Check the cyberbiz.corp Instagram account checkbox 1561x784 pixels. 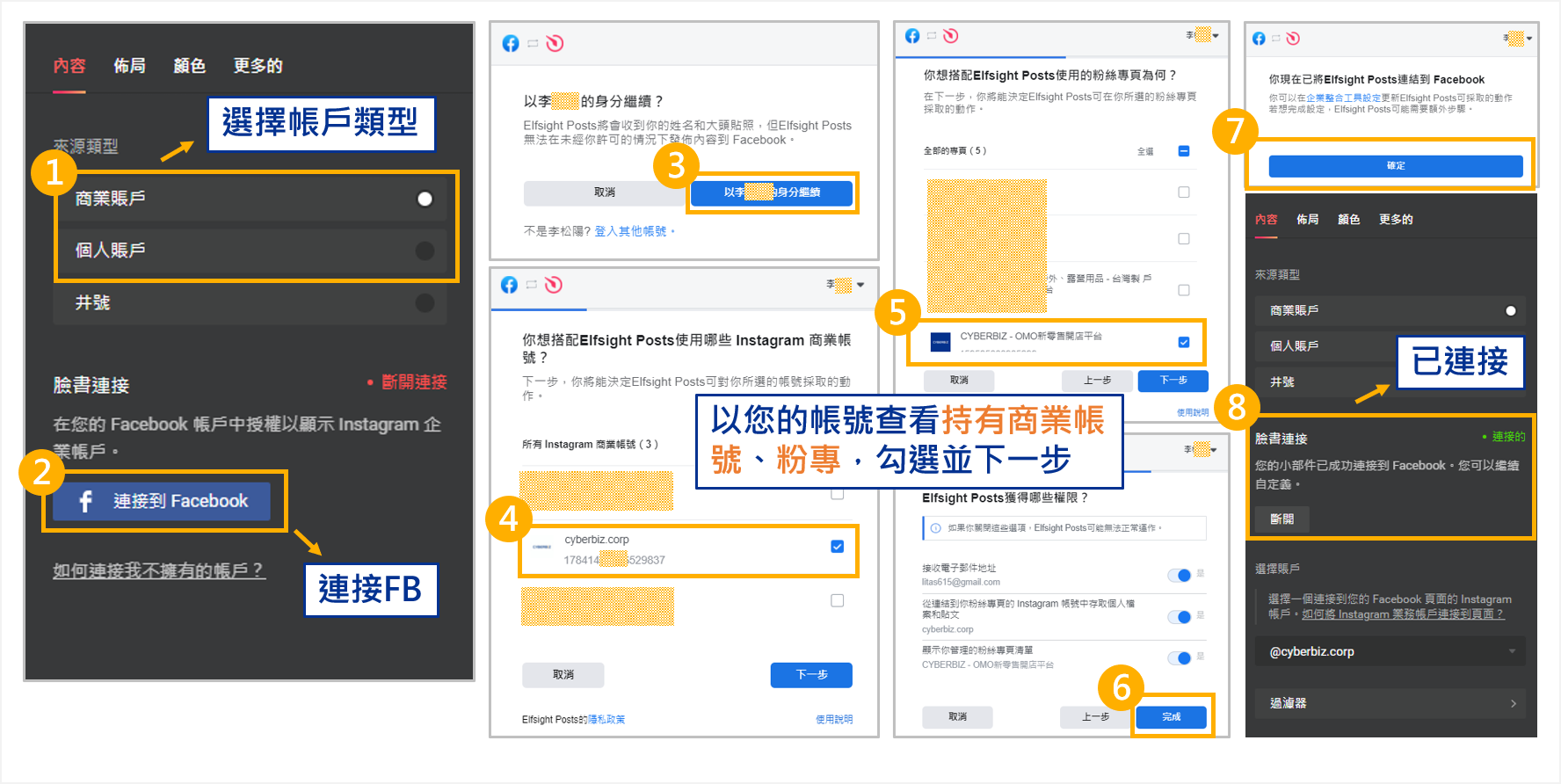click(838, 547)
